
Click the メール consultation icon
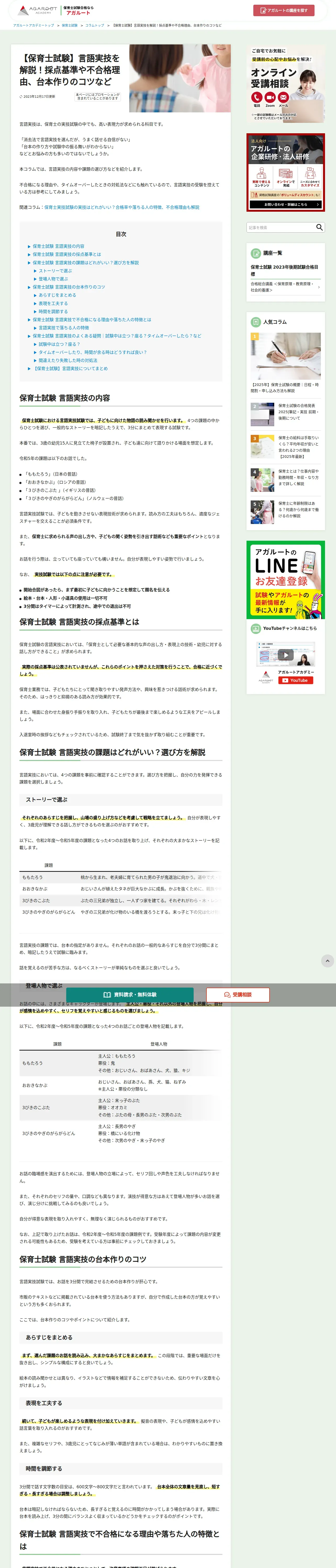coord(284,97)
